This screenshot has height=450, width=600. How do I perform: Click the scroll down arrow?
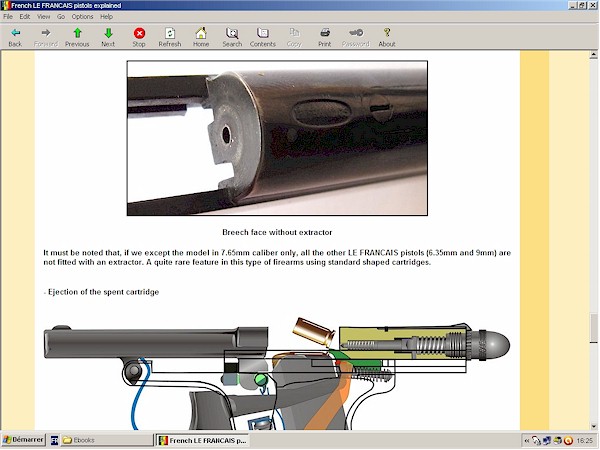click(593, 426)
